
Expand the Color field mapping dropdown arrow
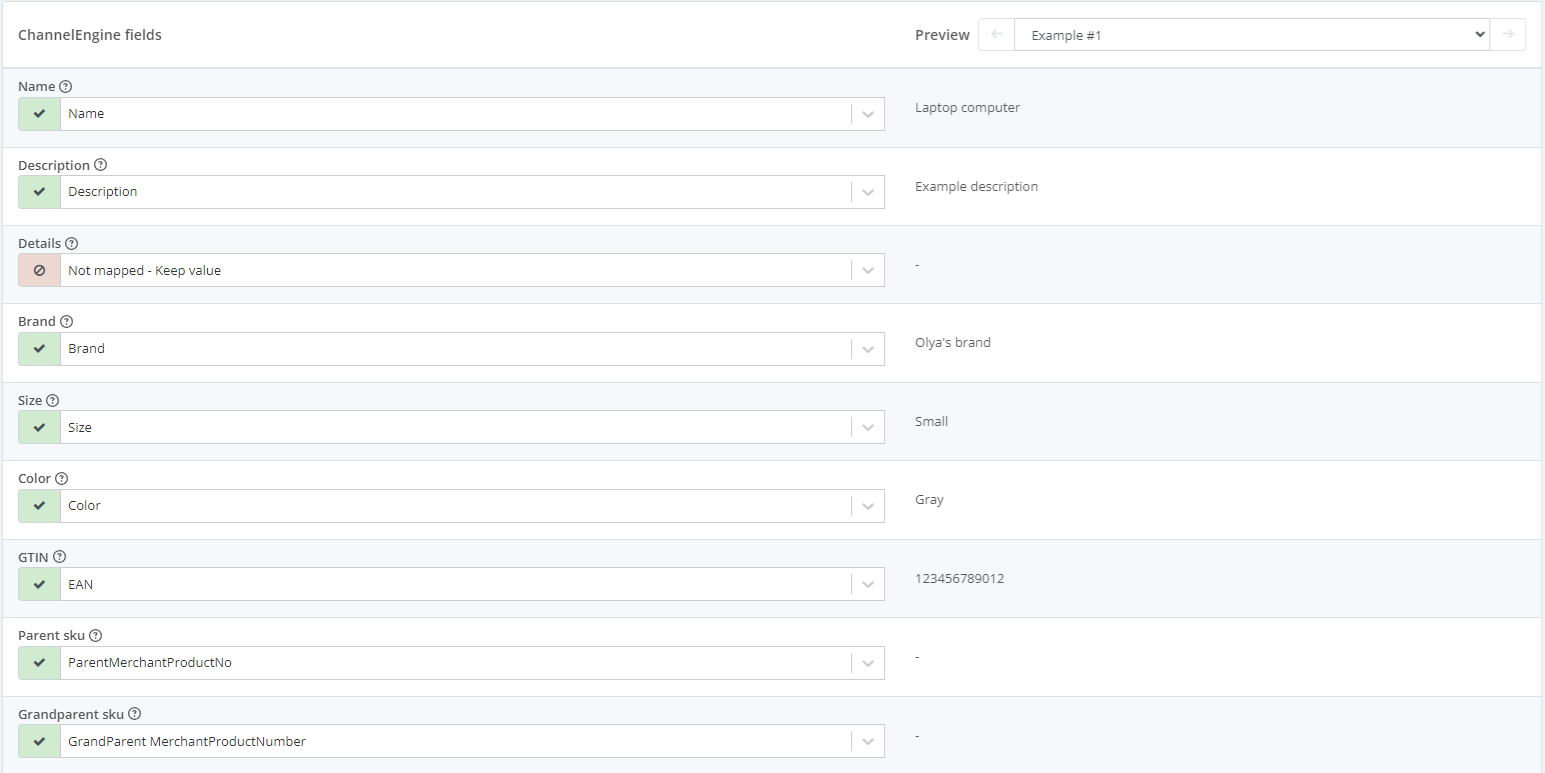(x=867, y=506)
